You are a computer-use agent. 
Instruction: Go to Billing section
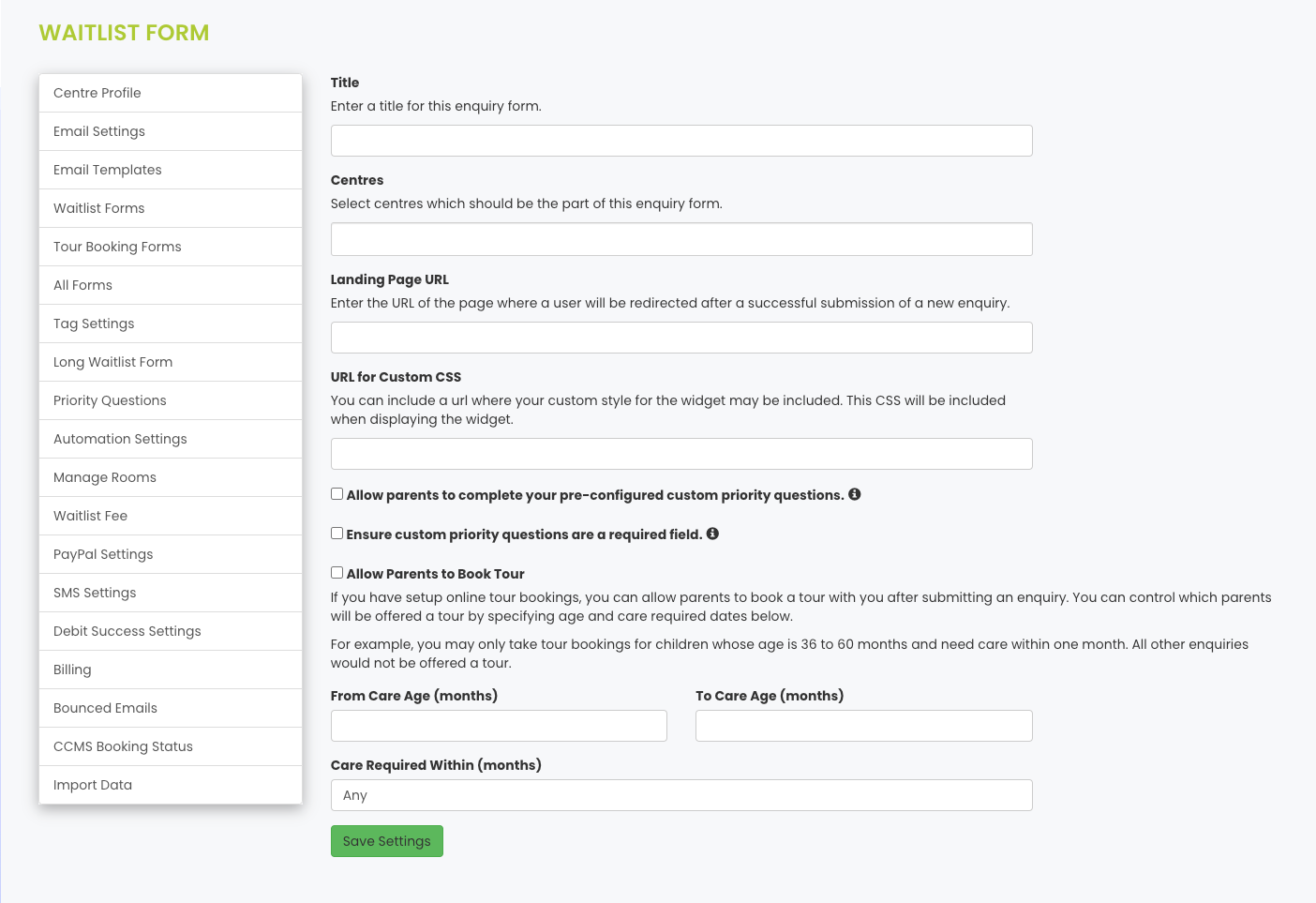(x=171, y=670)
